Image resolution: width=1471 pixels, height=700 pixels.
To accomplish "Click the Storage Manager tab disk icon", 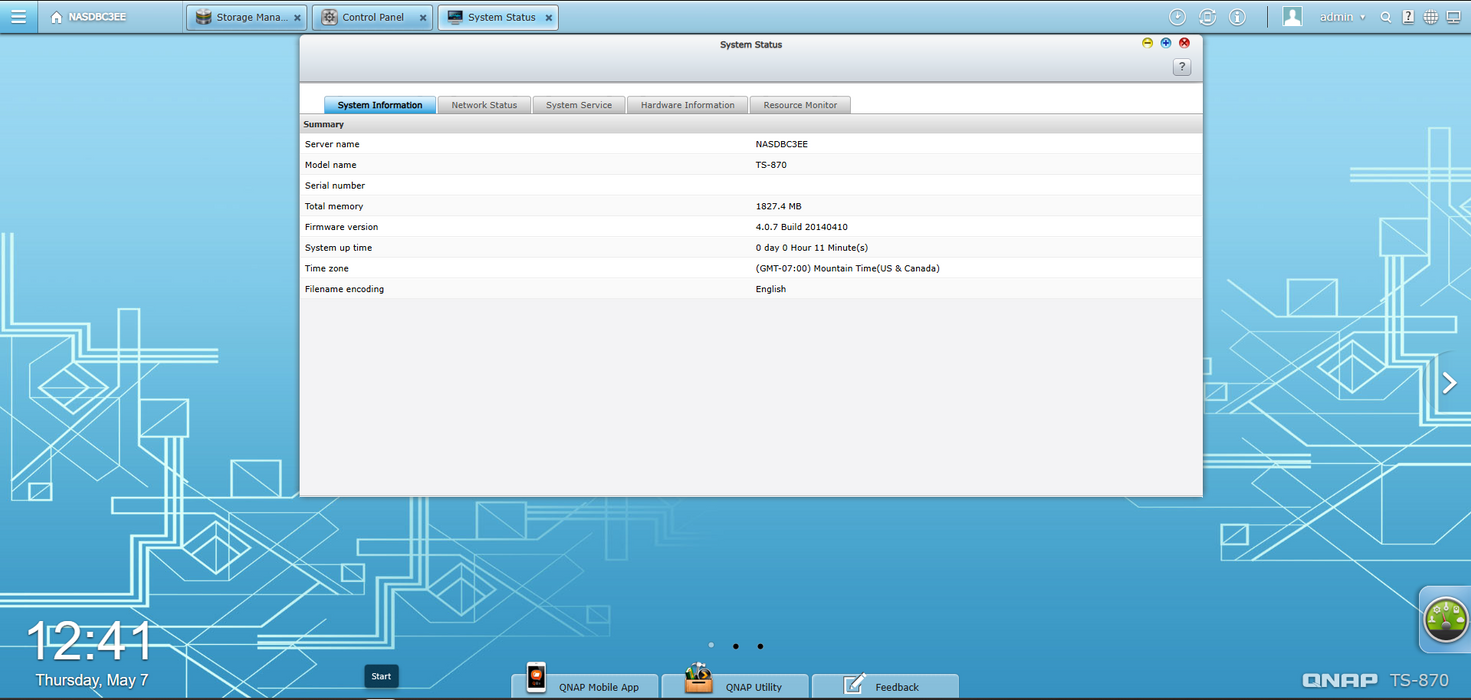I will [x=203, y=17].
